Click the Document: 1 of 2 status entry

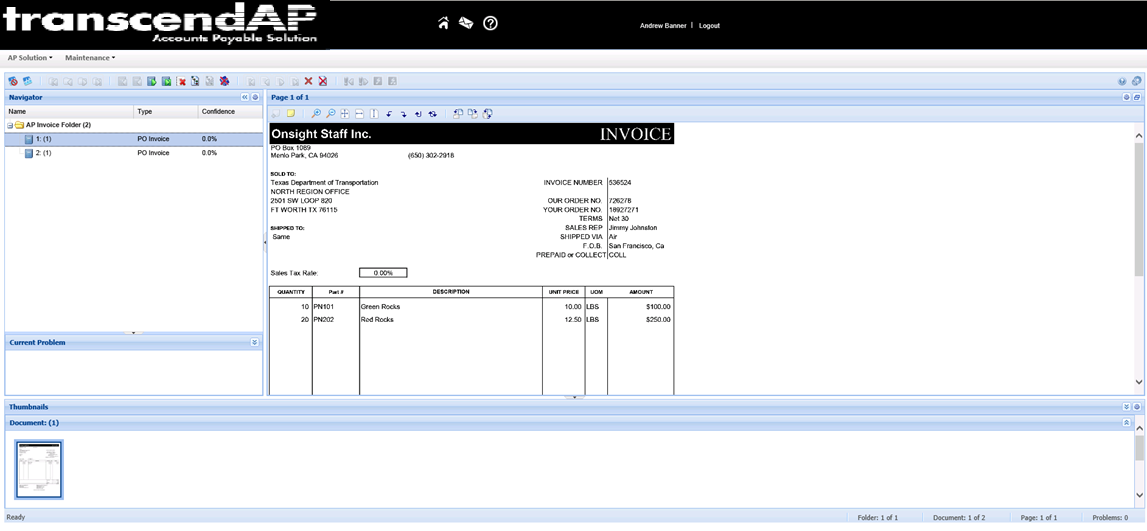[x=959, y=517]
